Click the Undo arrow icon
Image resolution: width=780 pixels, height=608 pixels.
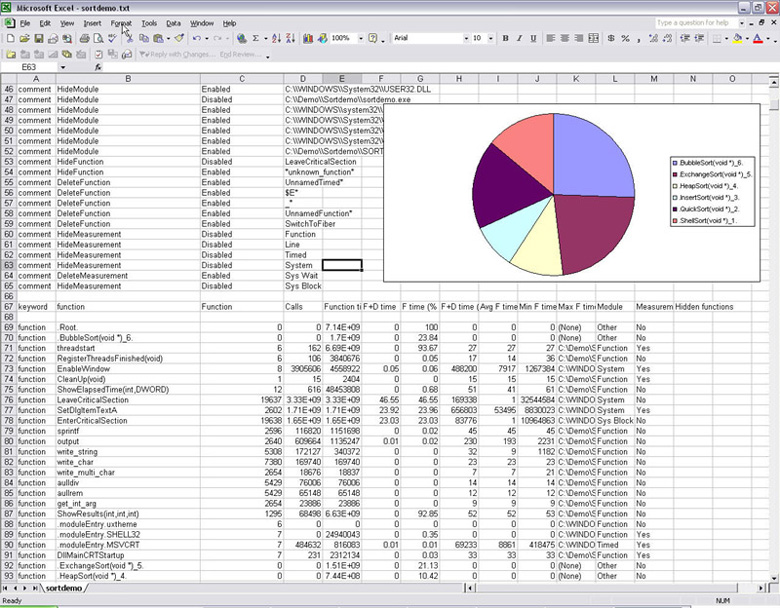(x=197, y=38)
